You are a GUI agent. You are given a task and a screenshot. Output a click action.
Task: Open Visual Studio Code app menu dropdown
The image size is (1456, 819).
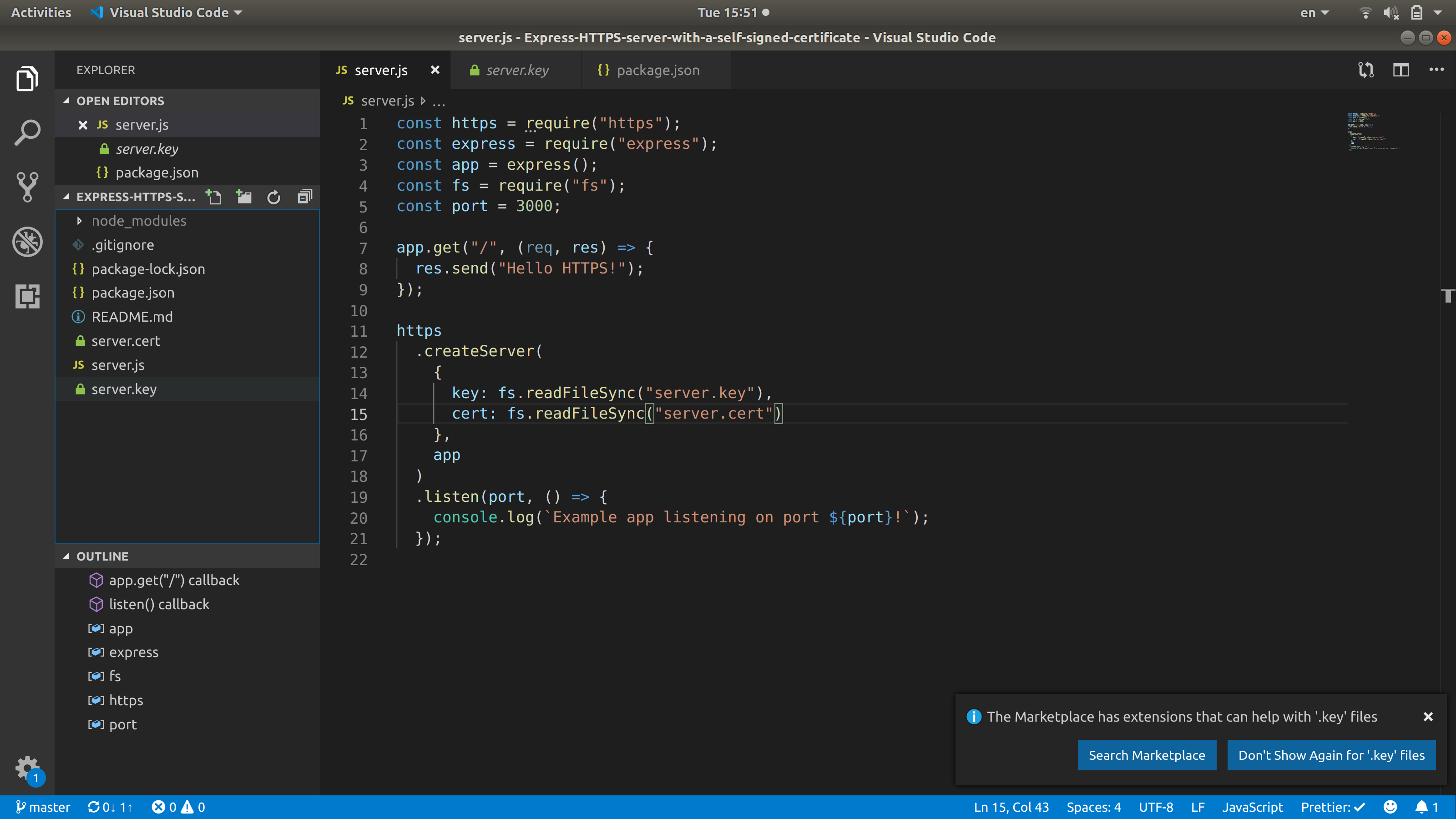tap(168, 12)
